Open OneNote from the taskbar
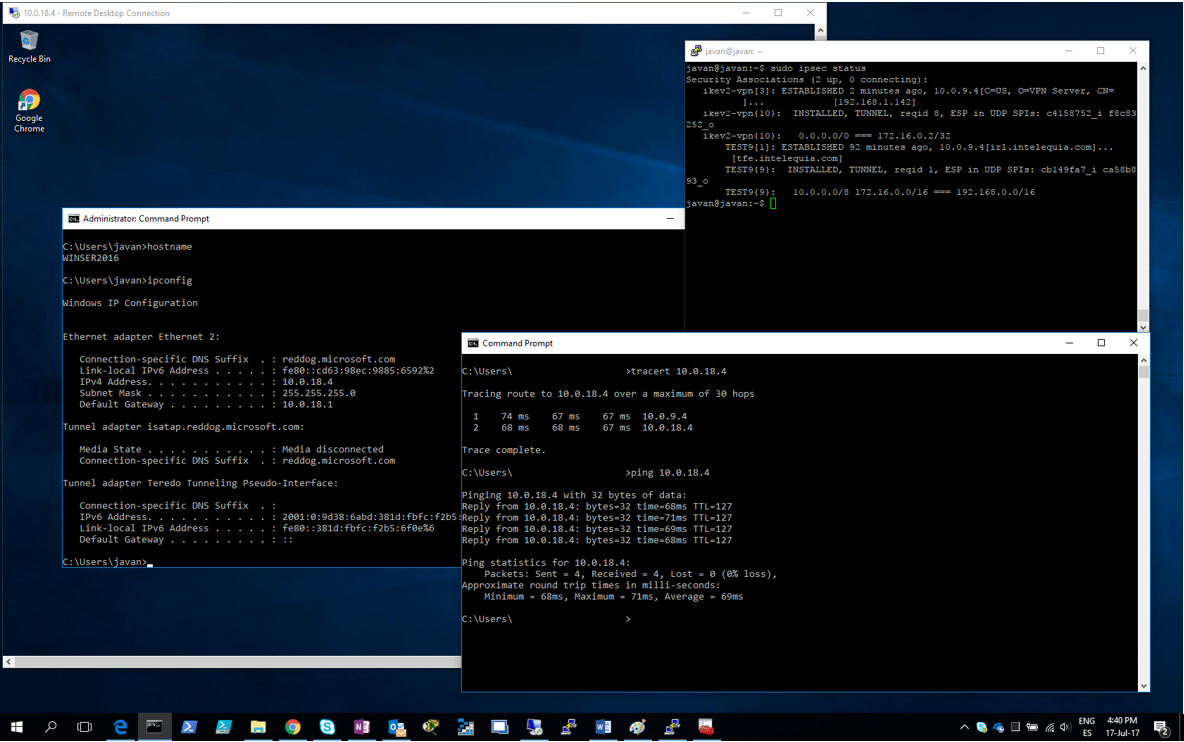Image resolution: width=1184 pixels, height=742 pixels. pos(361,727)
